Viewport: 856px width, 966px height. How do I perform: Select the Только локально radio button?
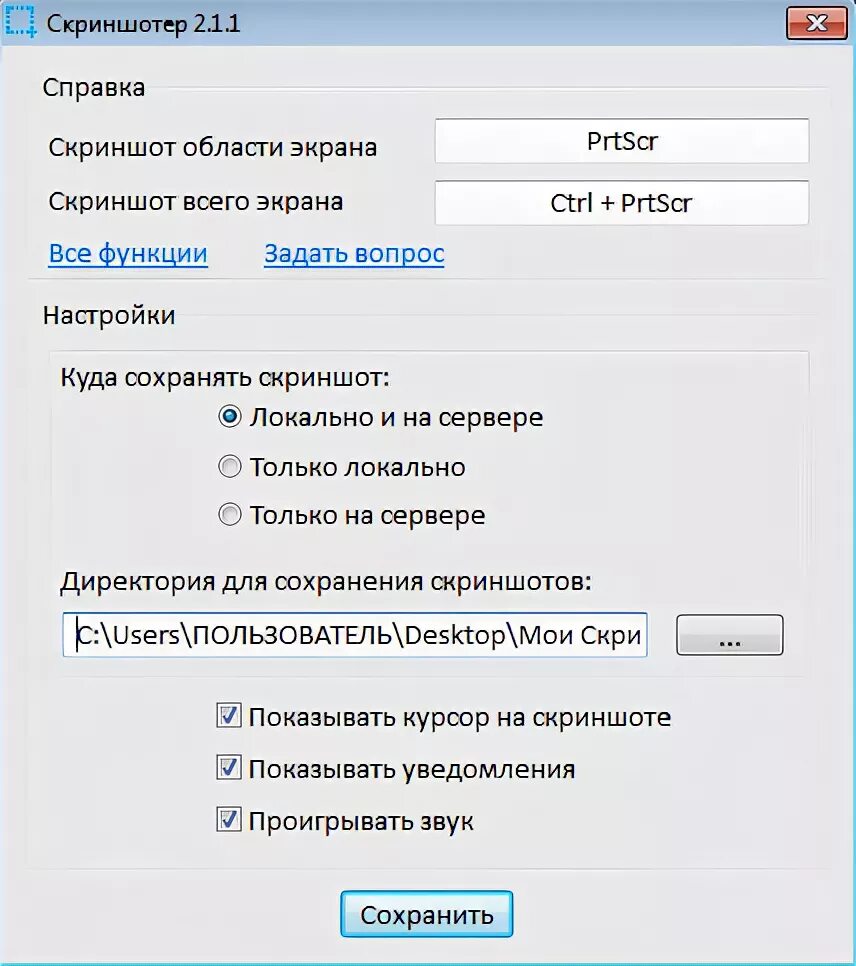pyautogui.click(x=230, y=467)
